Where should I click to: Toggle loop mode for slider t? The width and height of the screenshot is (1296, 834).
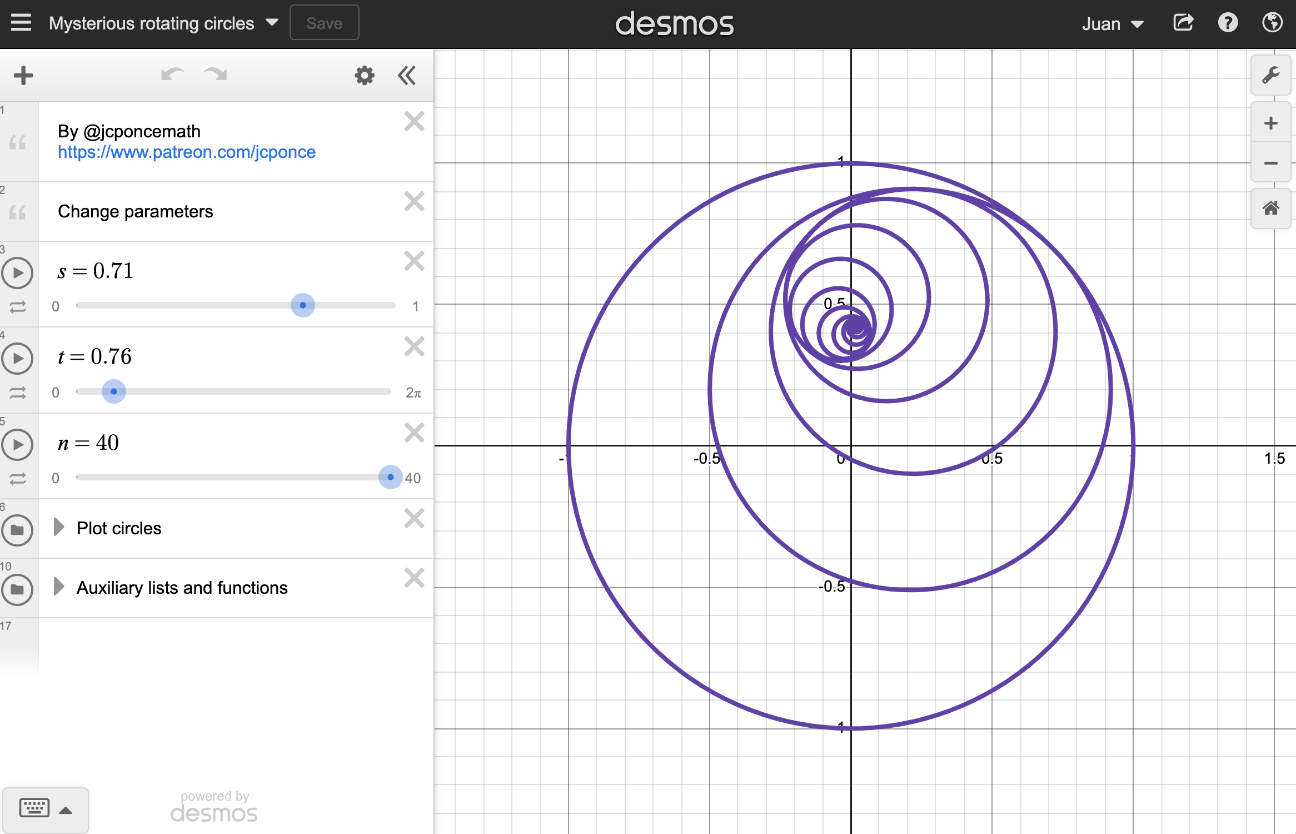click(x=17, y=393)
